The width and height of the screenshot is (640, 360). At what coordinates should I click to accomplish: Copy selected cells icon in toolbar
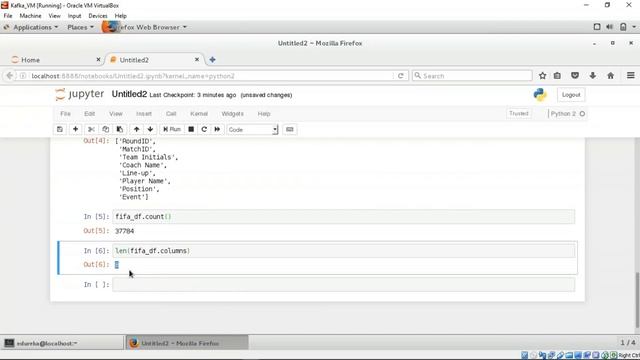106,129
